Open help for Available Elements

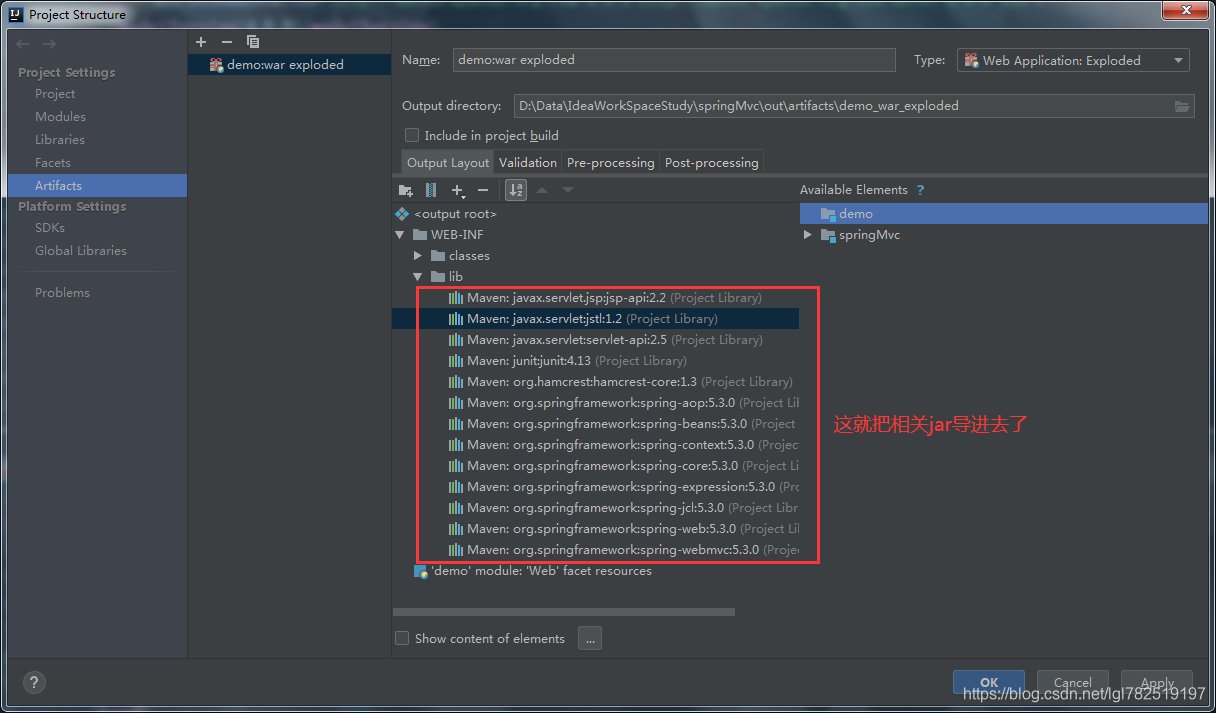920,190
